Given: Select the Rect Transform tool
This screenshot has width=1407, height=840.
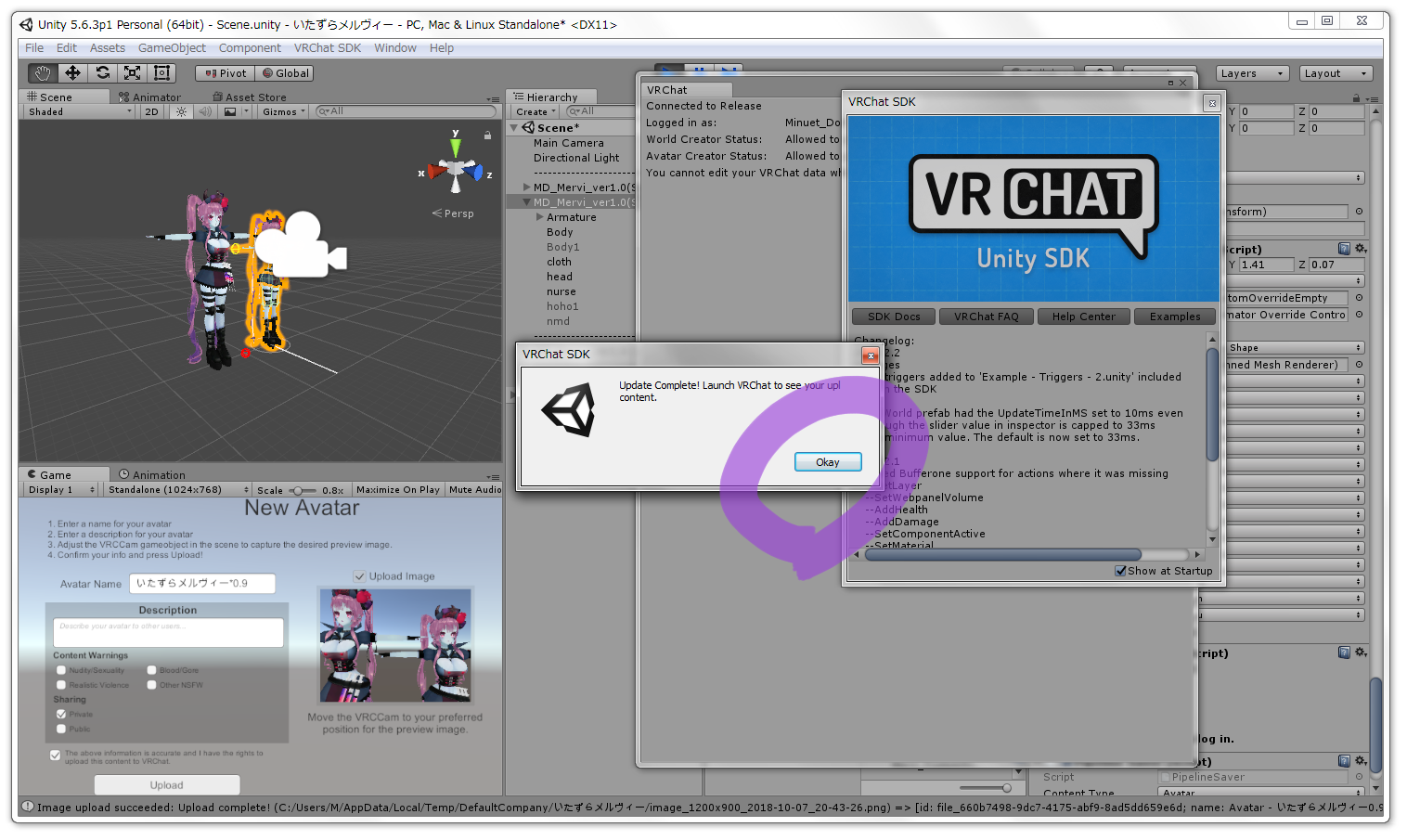Looking at the screenshot, I should [161, 72].
